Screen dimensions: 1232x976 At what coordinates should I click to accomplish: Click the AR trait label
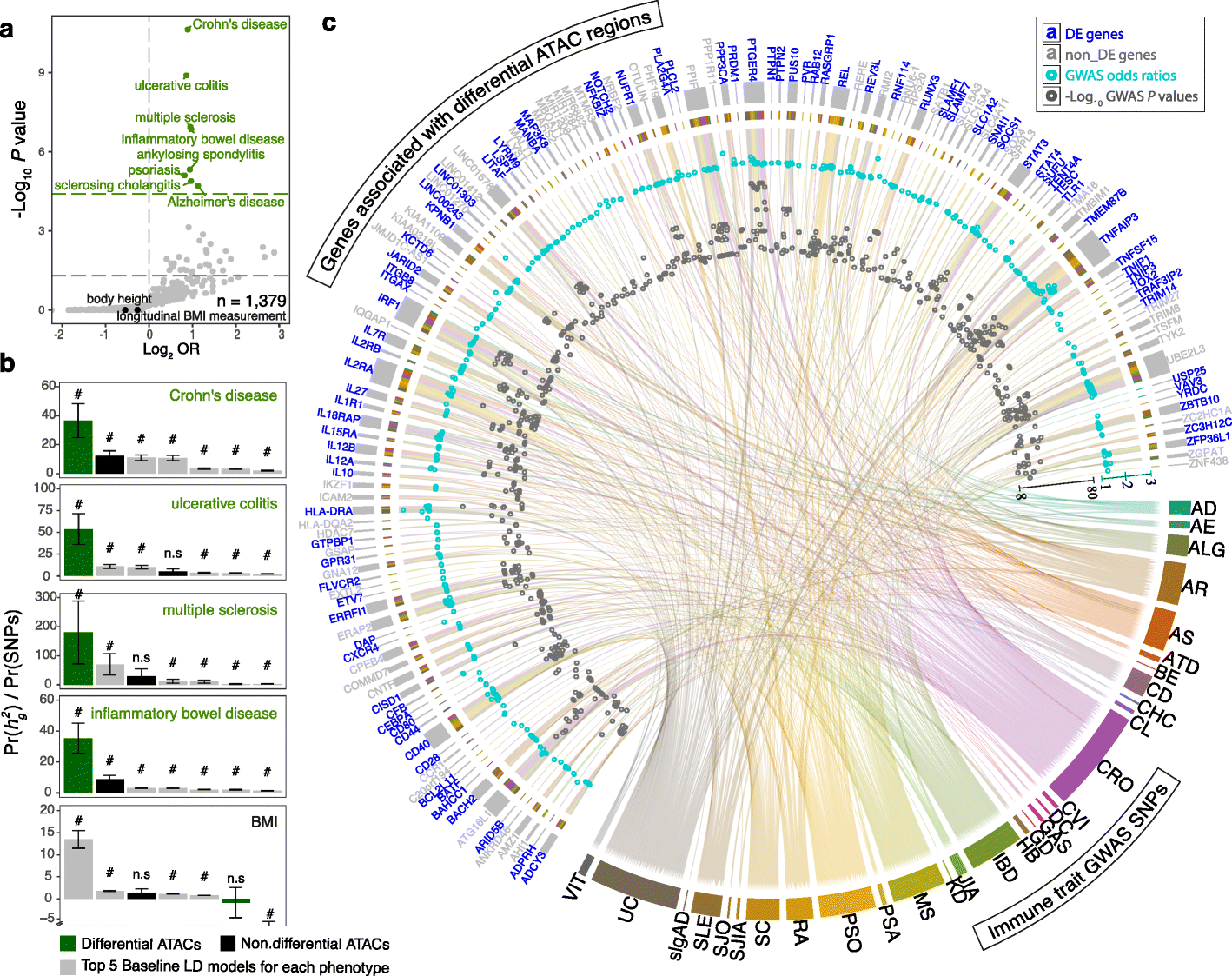1195,588
